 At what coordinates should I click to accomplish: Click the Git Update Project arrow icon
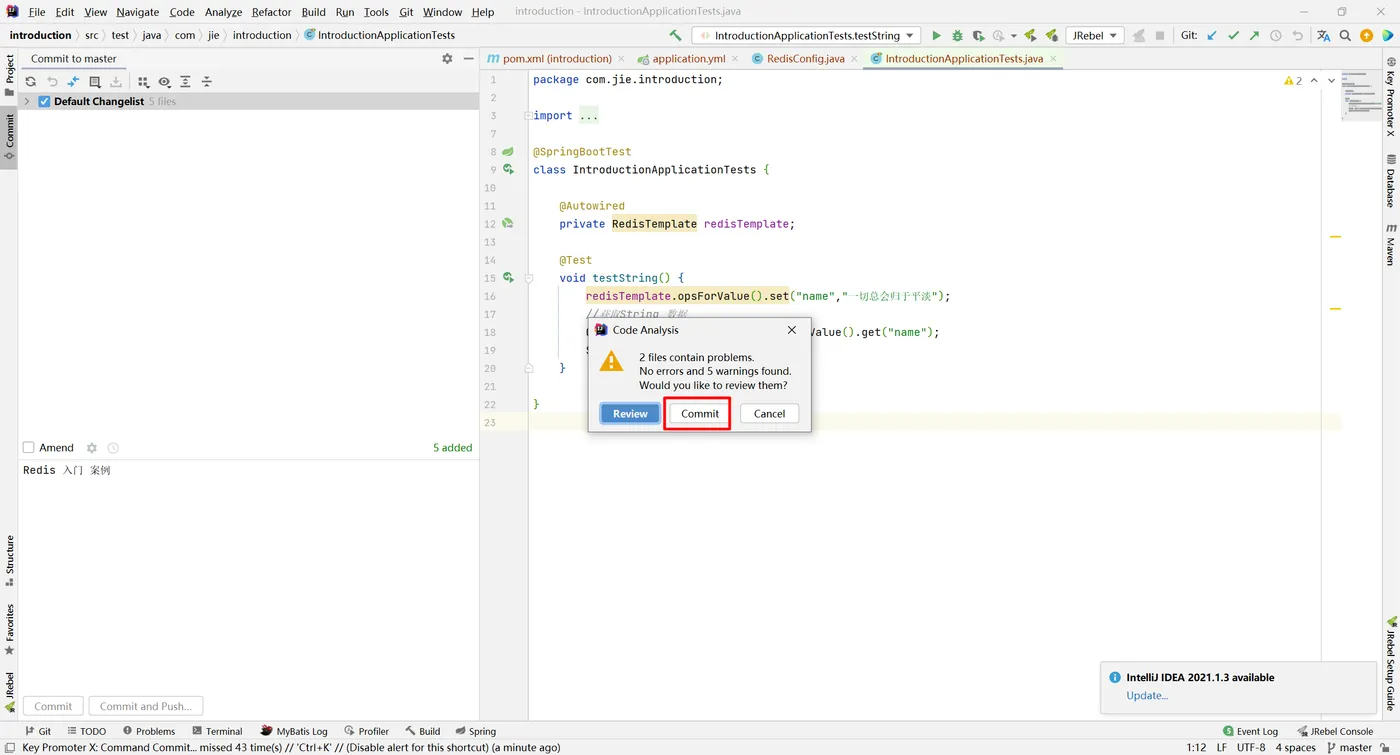point(1212,35)
